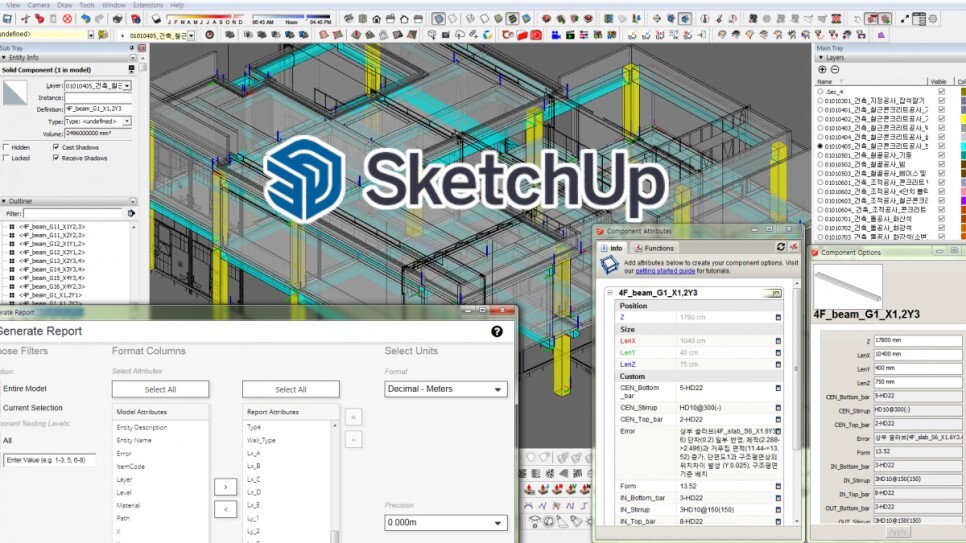
Task: Click Select All above Report Attributes
Action: pyautogui.click(x=291, y=390)
